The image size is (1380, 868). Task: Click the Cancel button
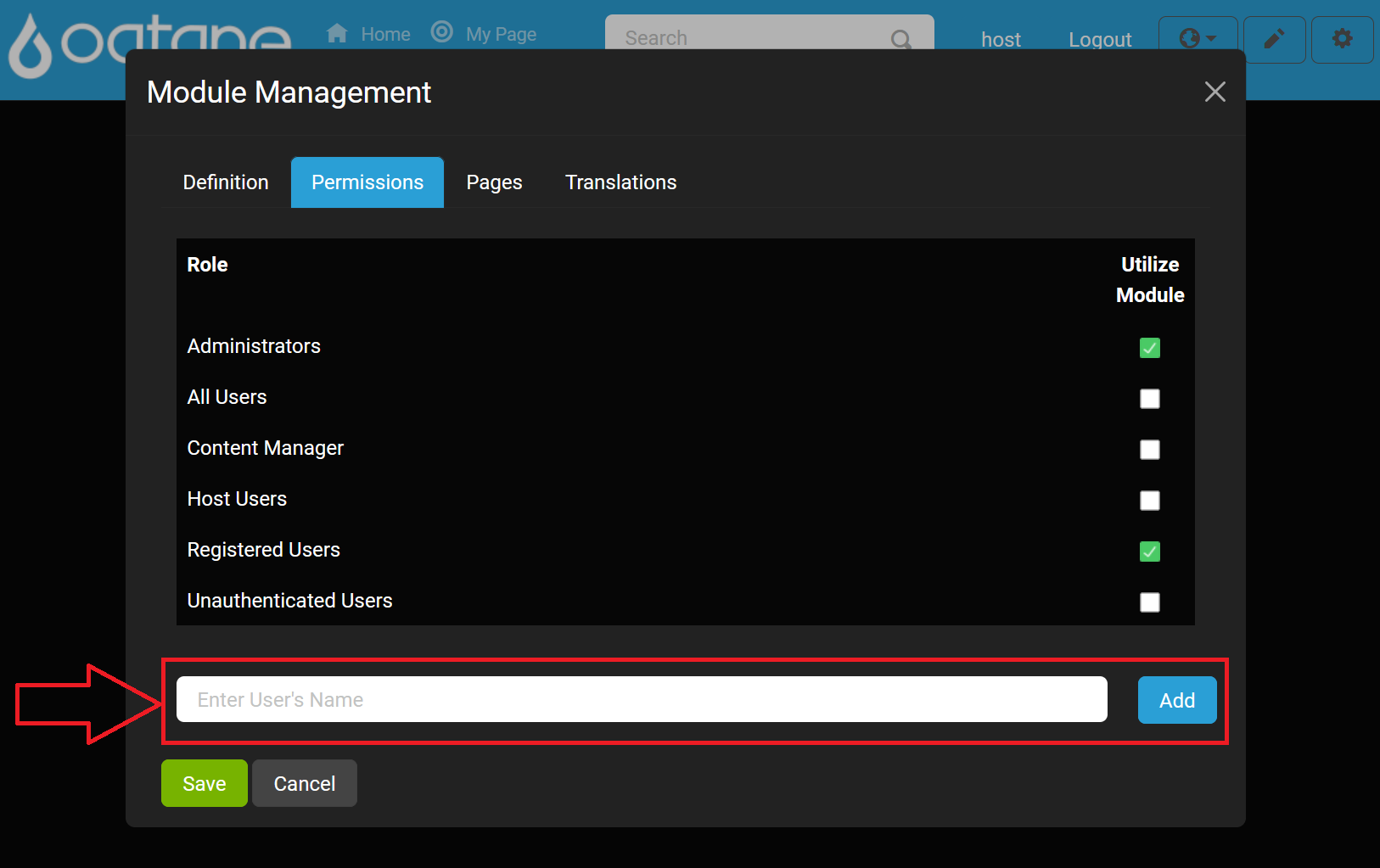tap(305, 783)
